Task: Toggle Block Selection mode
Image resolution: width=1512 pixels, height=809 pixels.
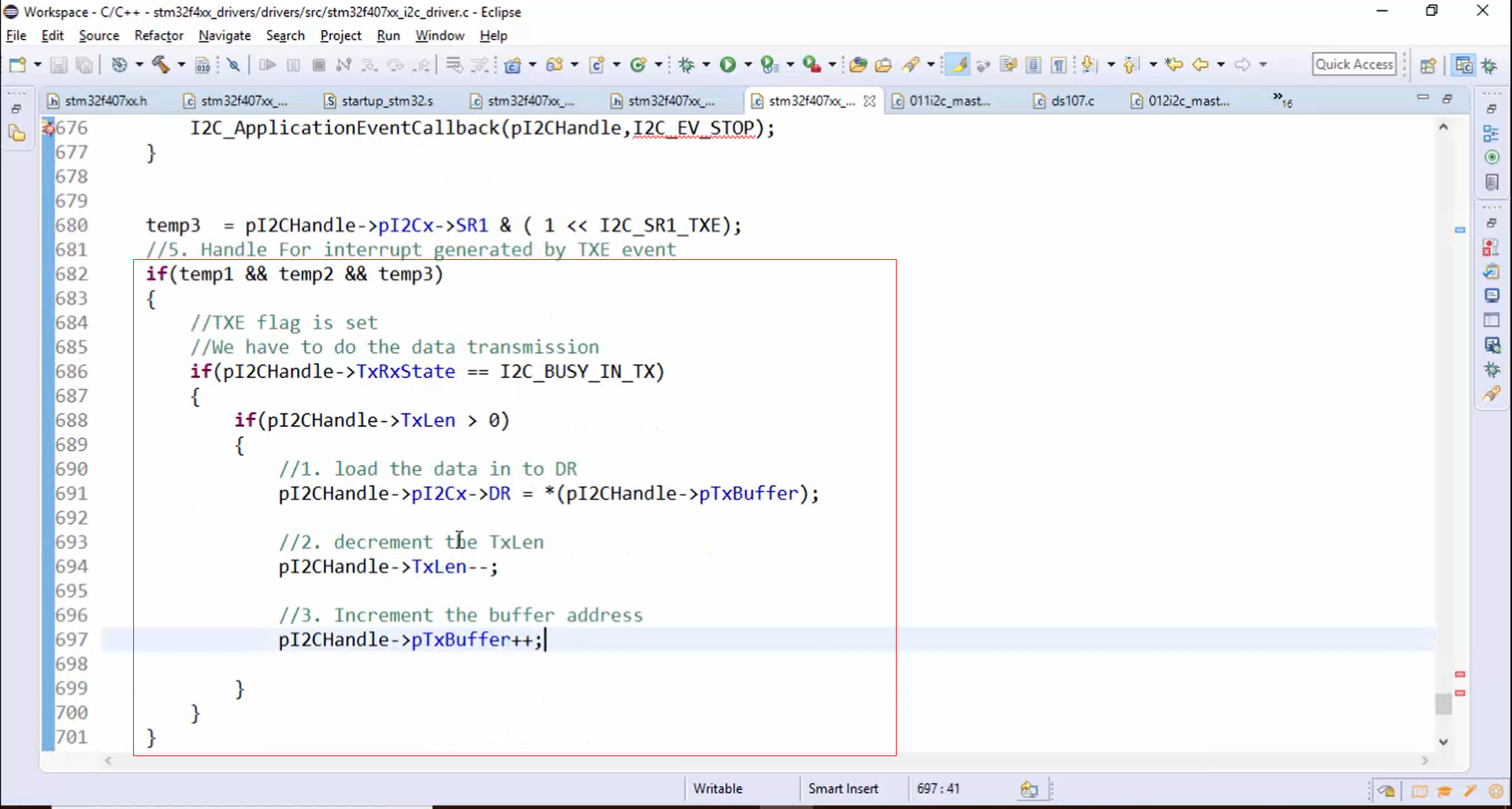Action: tap(1033, 65)
